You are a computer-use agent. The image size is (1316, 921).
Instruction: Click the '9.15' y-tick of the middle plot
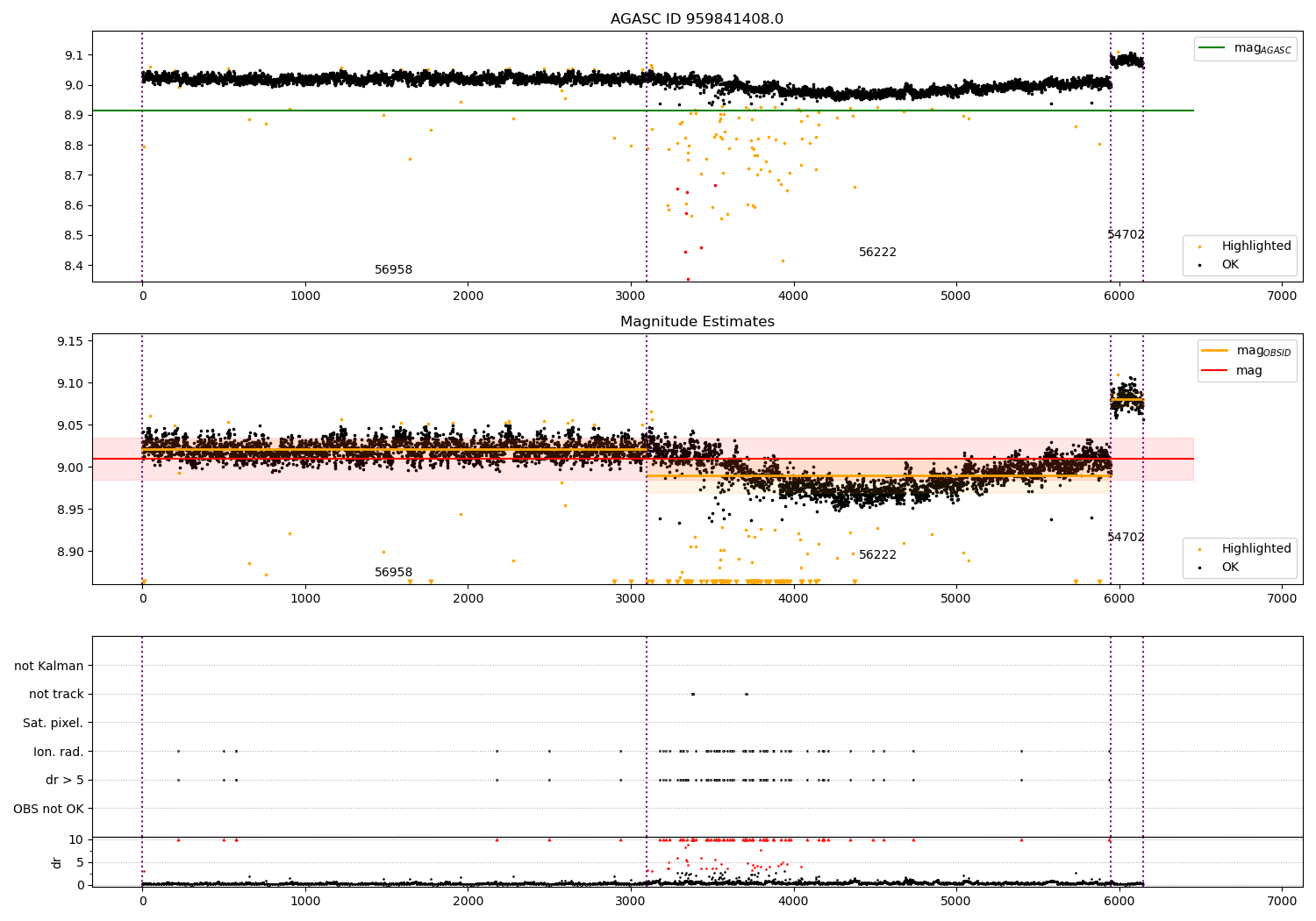70,341
